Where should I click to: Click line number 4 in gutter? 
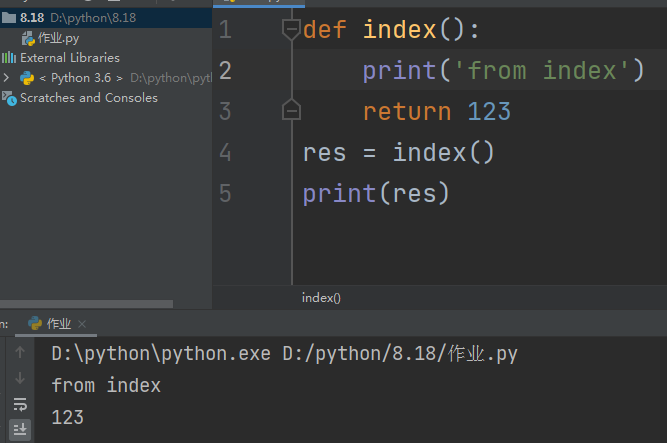[x=224, y=152]
